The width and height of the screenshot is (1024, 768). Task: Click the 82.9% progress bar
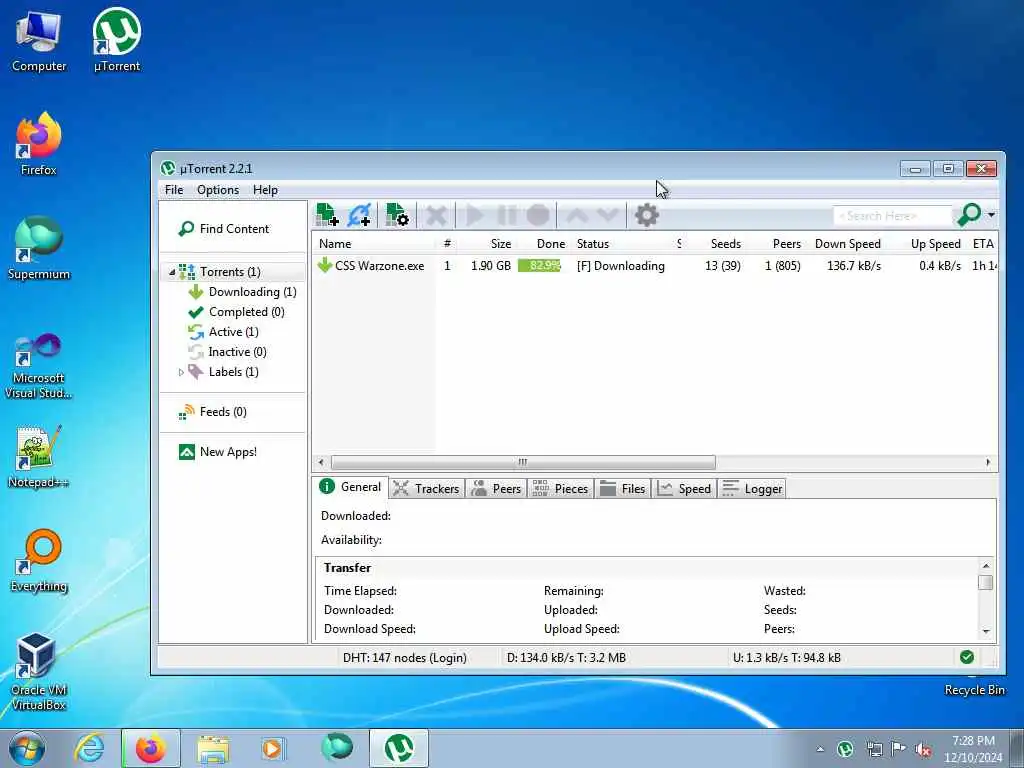click(539, 266)
